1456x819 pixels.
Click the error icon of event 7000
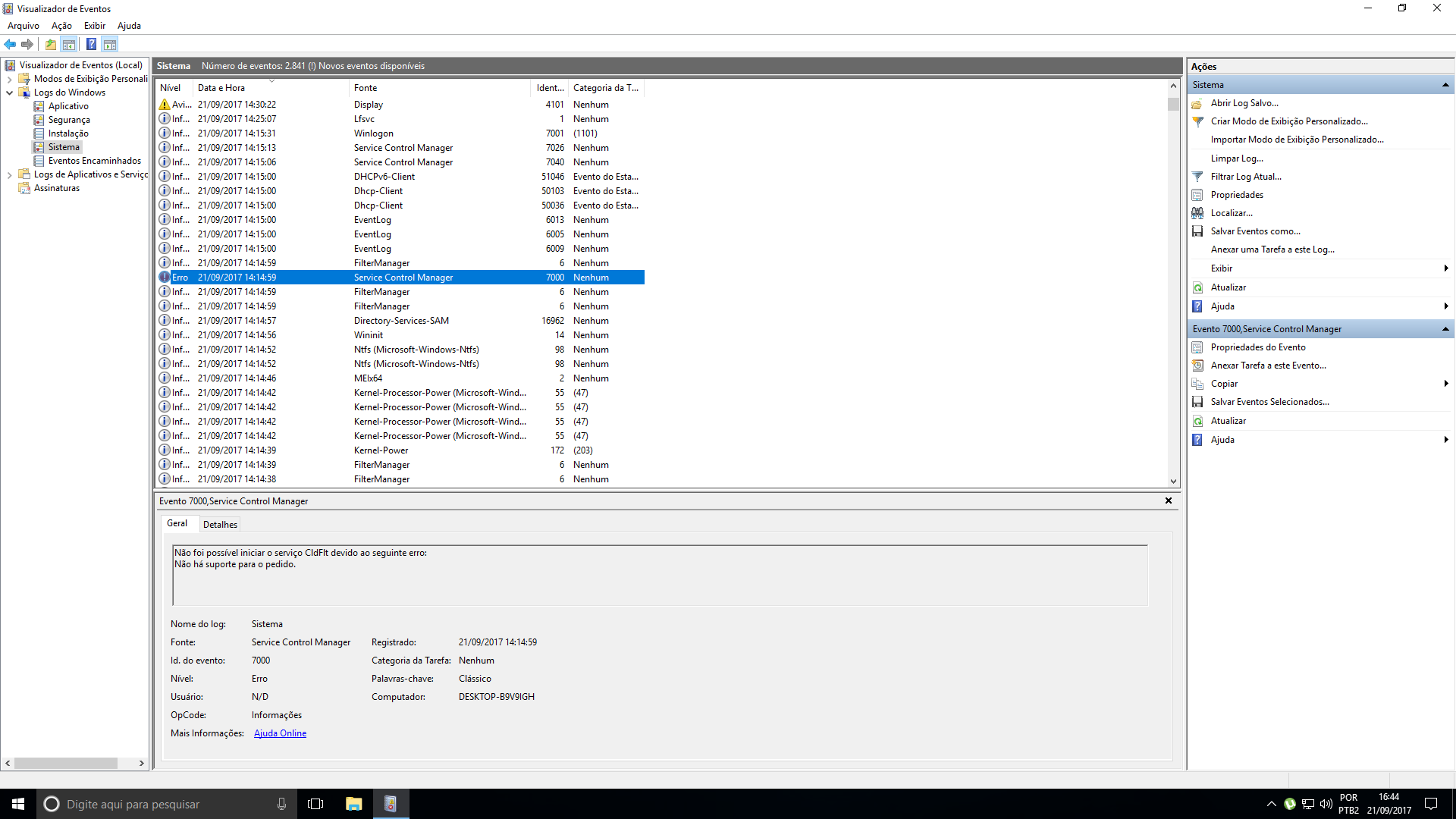[x=165, y=278]
